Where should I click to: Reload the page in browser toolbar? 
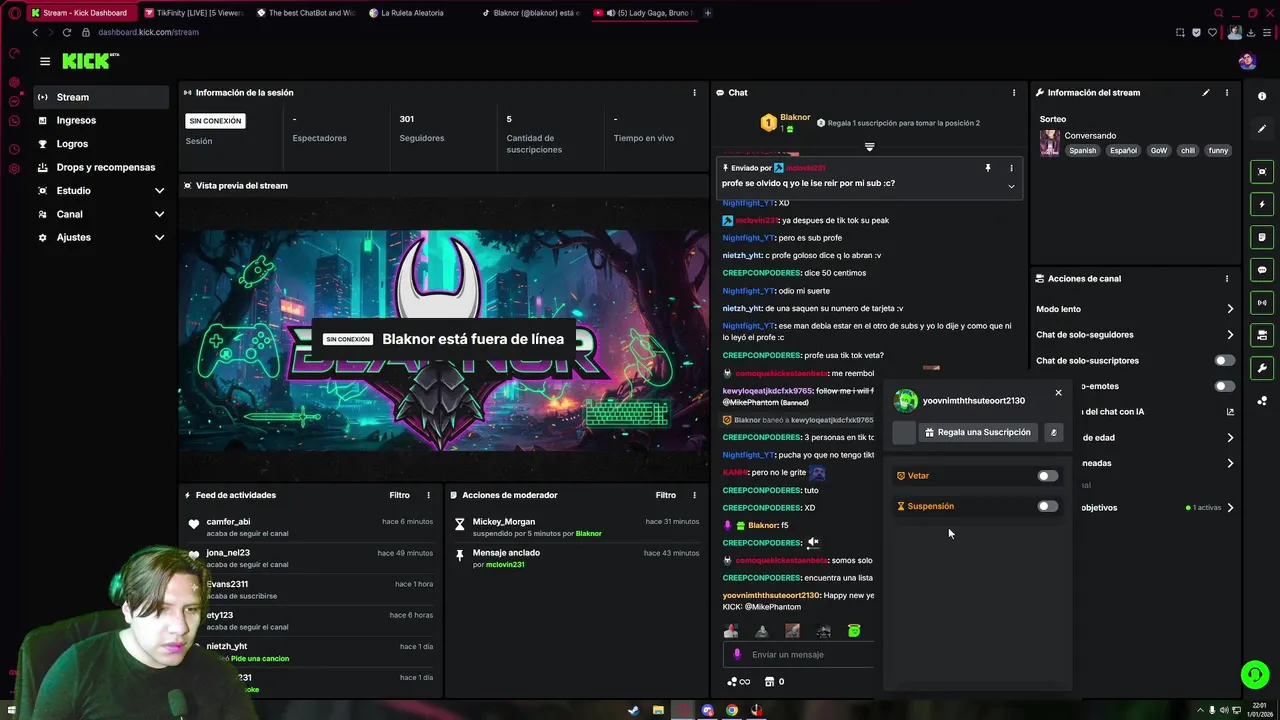[x=67, y=32]
